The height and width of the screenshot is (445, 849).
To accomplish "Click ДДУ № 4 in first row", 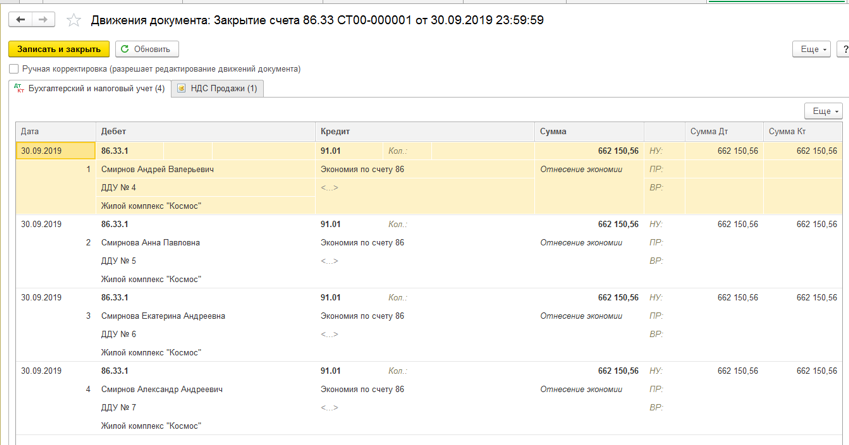I will [118, 188].
